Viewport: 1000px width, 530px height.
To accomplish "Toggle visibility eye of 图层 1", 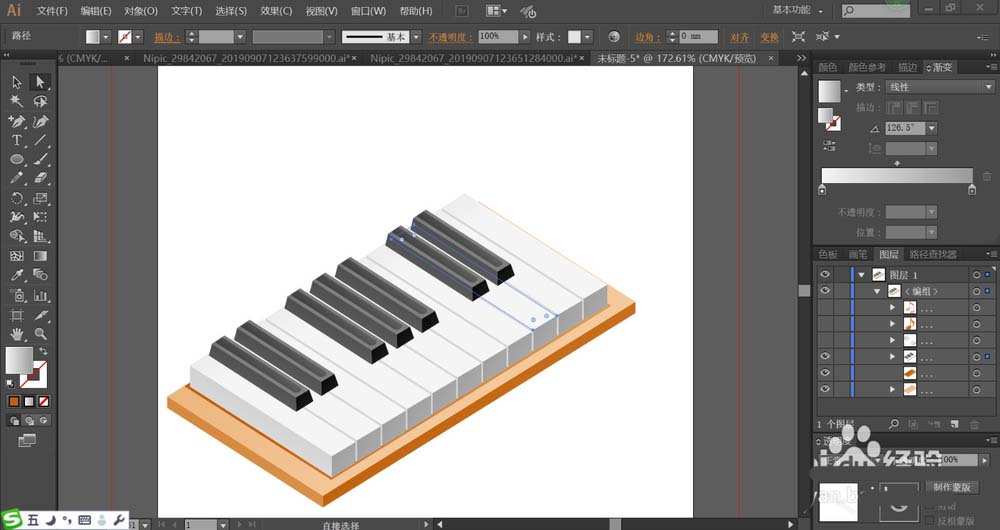I will [x=825, y=274].
